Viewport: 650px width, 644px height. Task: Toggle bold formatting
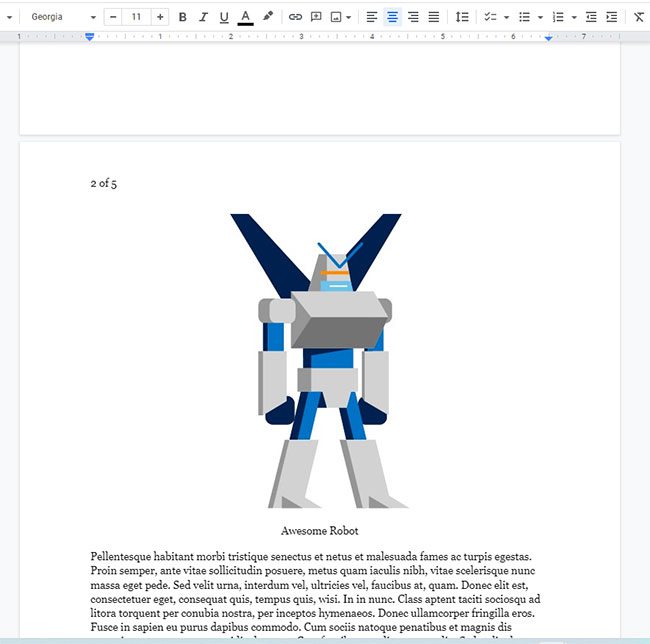(x=182, y=17)
